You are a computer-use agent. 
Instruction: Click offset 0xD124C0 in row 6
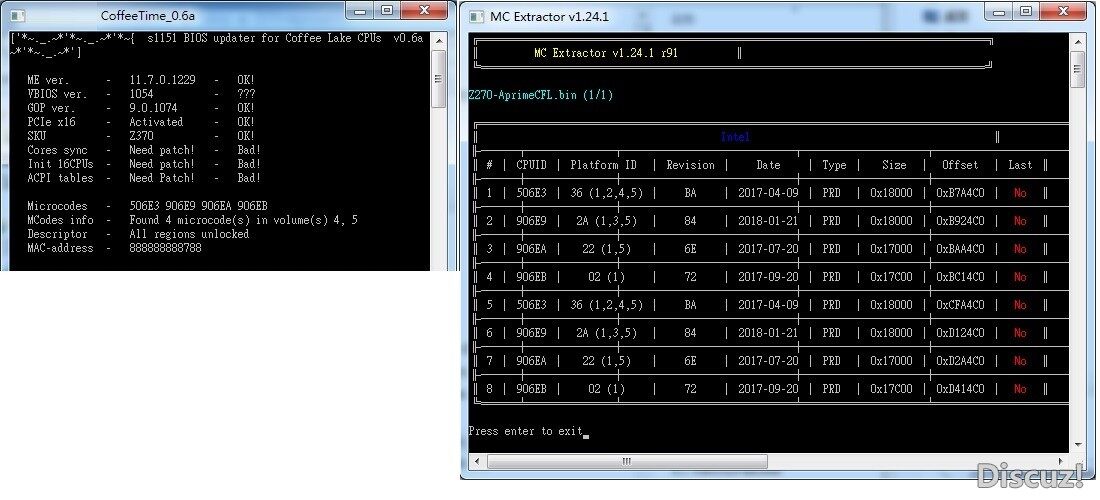point(960,333)
